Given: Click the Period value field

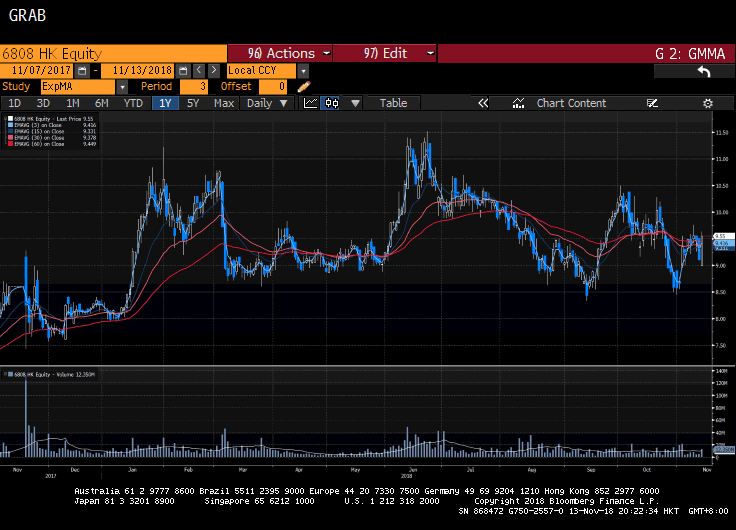Looking at the screenshot, I should 194,86.
